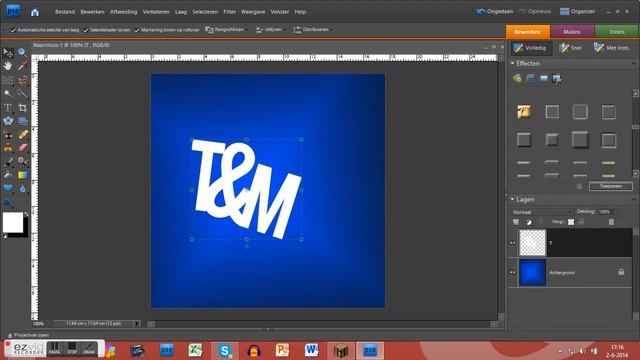Viewport: 640px width, 360px height.
Task: Open the Dekking opacity dropdown arrow
Action: pos(617,212)
